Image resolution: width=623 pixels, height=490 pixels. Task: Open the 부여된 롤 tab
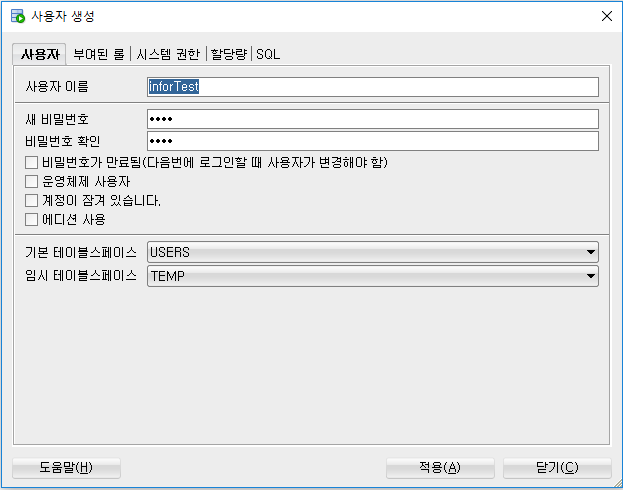tap(99, 54)
